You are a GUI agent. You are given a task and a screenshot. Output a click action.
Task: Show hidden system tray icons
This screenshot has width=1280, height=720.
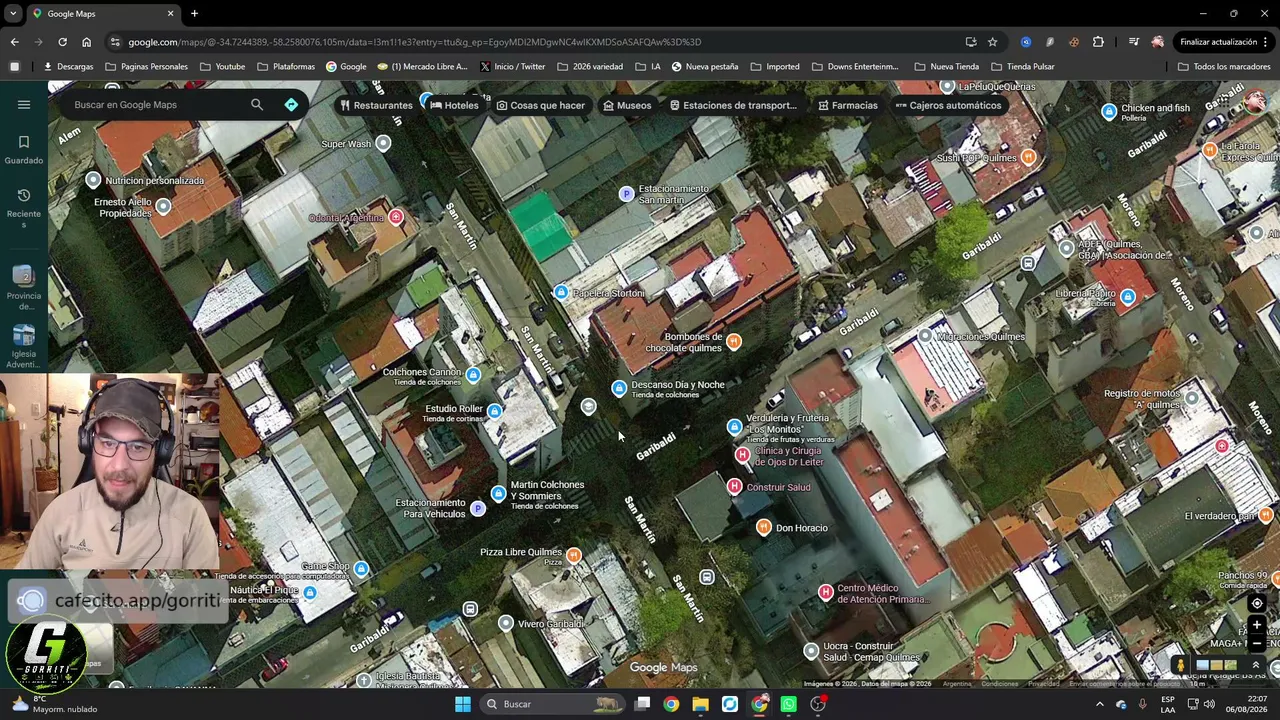[1100, 704]
